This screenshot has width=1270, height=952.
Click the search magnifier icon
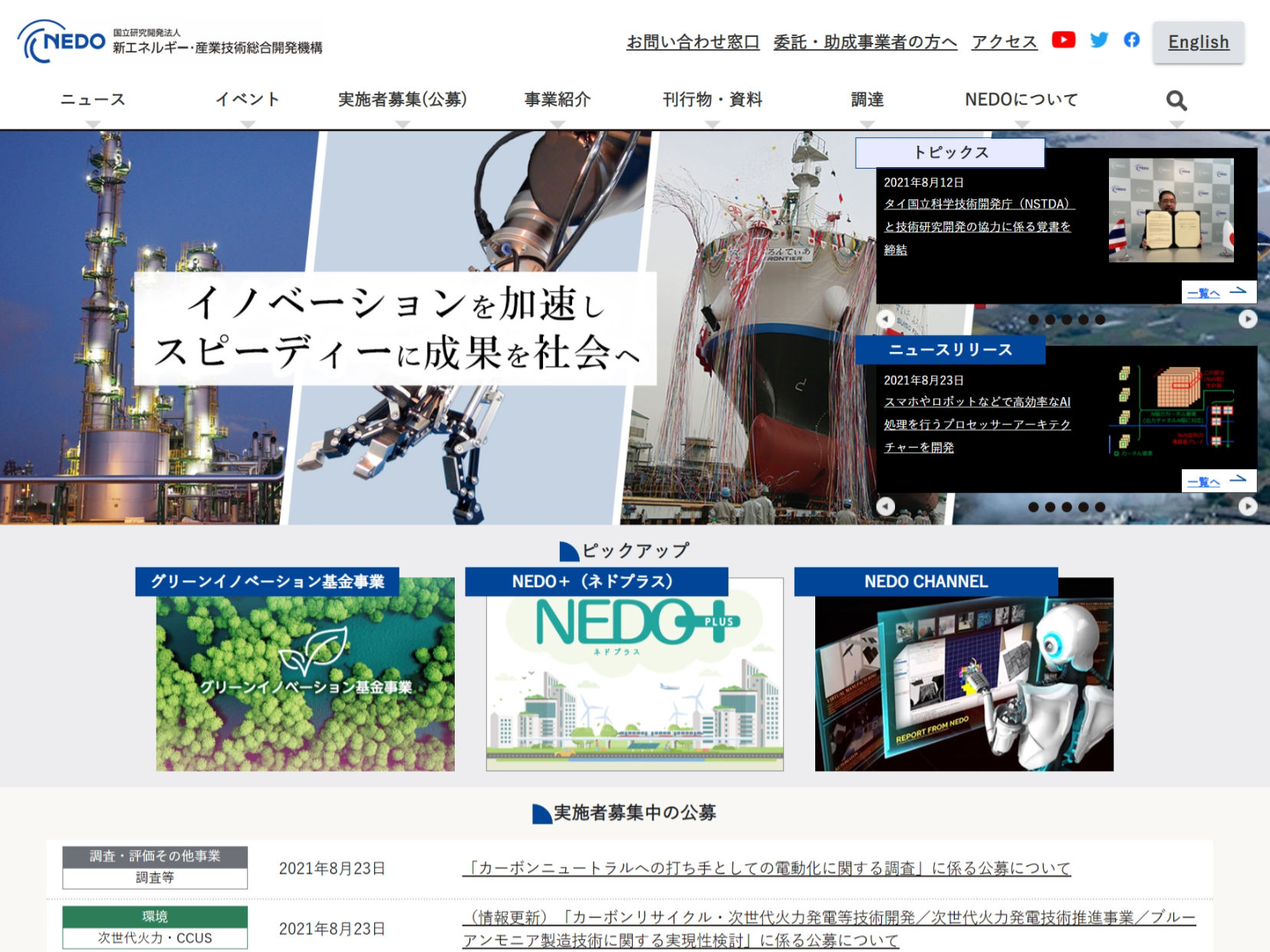click(1176, 100)
